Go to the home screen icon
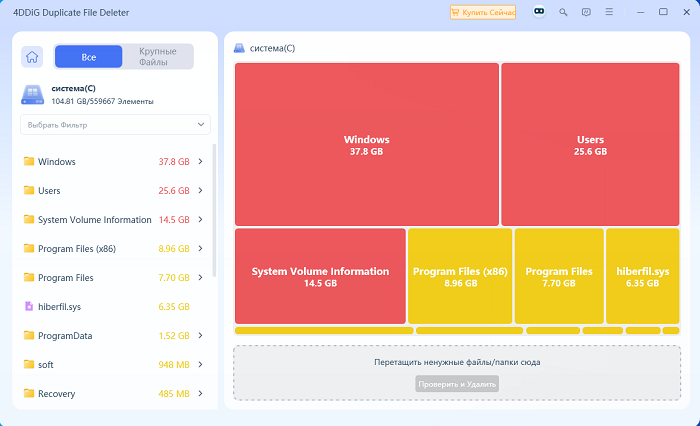The width and height of the screenshot is (700, 426). coord(32,57)
